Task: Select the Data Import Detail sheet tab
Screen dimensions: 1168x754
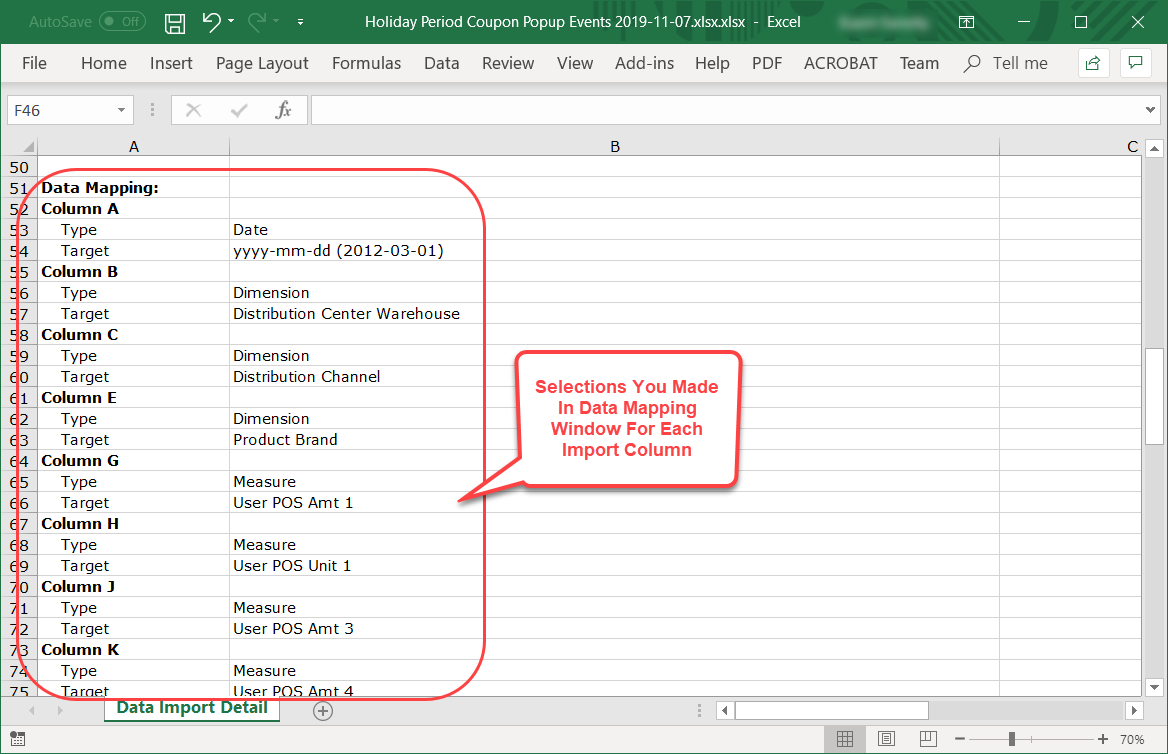Action: (192, 708)
